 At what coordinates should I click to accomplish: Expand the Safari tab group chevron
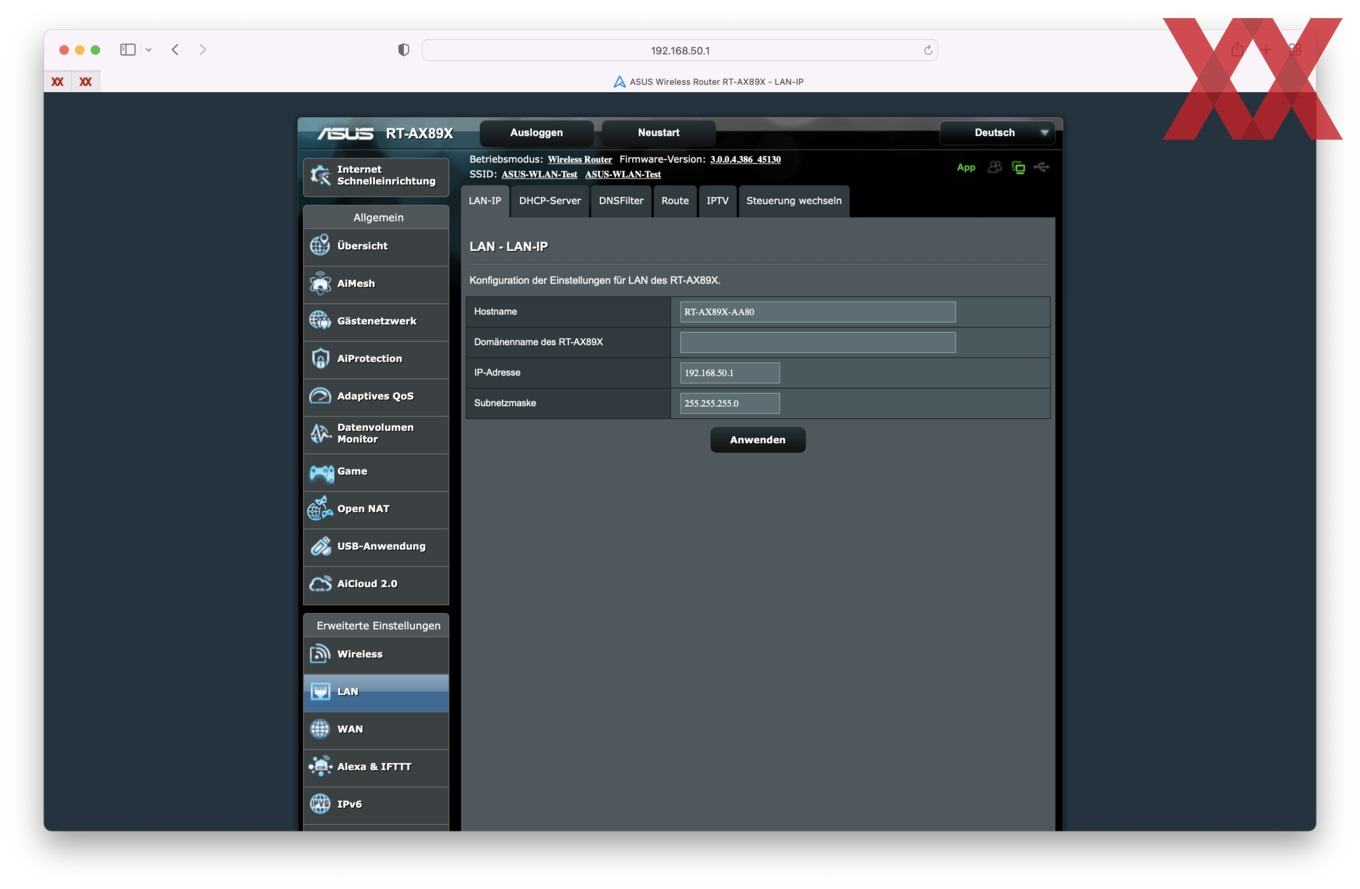coord(148,49)
